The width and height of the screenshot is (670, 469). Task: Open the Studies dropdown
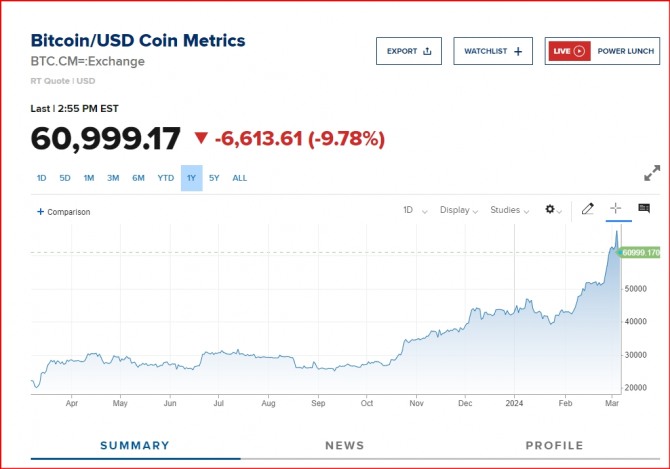tap(510, 210)
